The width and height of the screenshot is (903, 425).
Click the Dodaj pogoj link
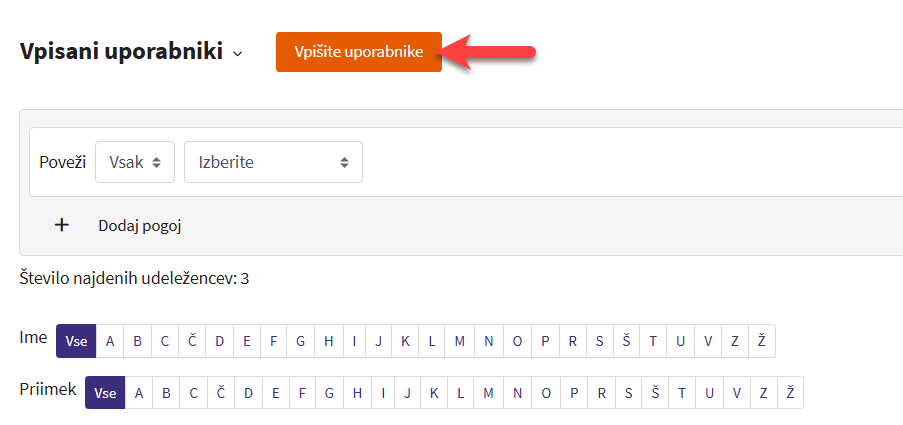[139, 226]
